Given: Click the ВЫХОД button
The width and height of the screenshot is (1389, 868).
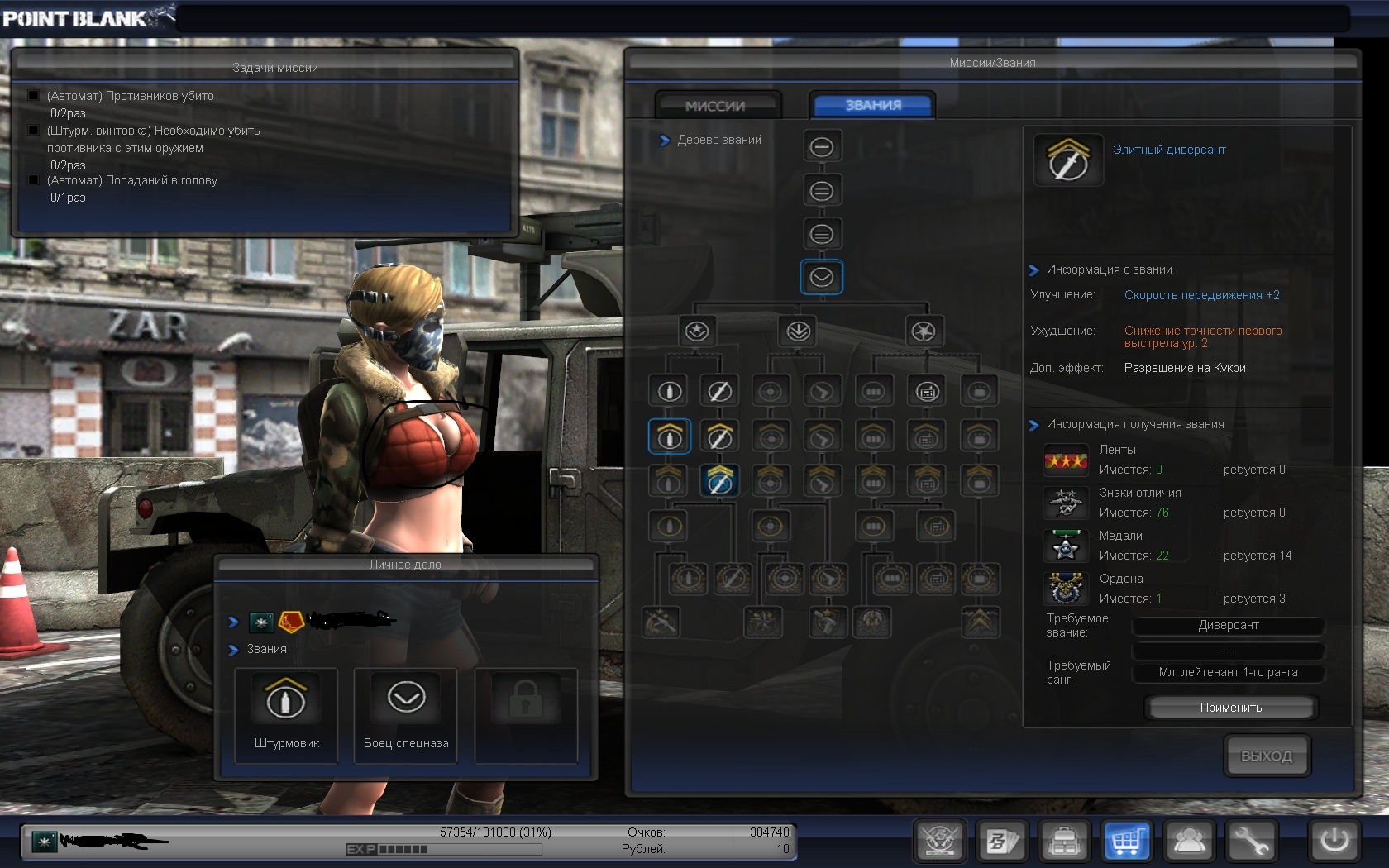Looking at the screenshot, I should 1266,756.
